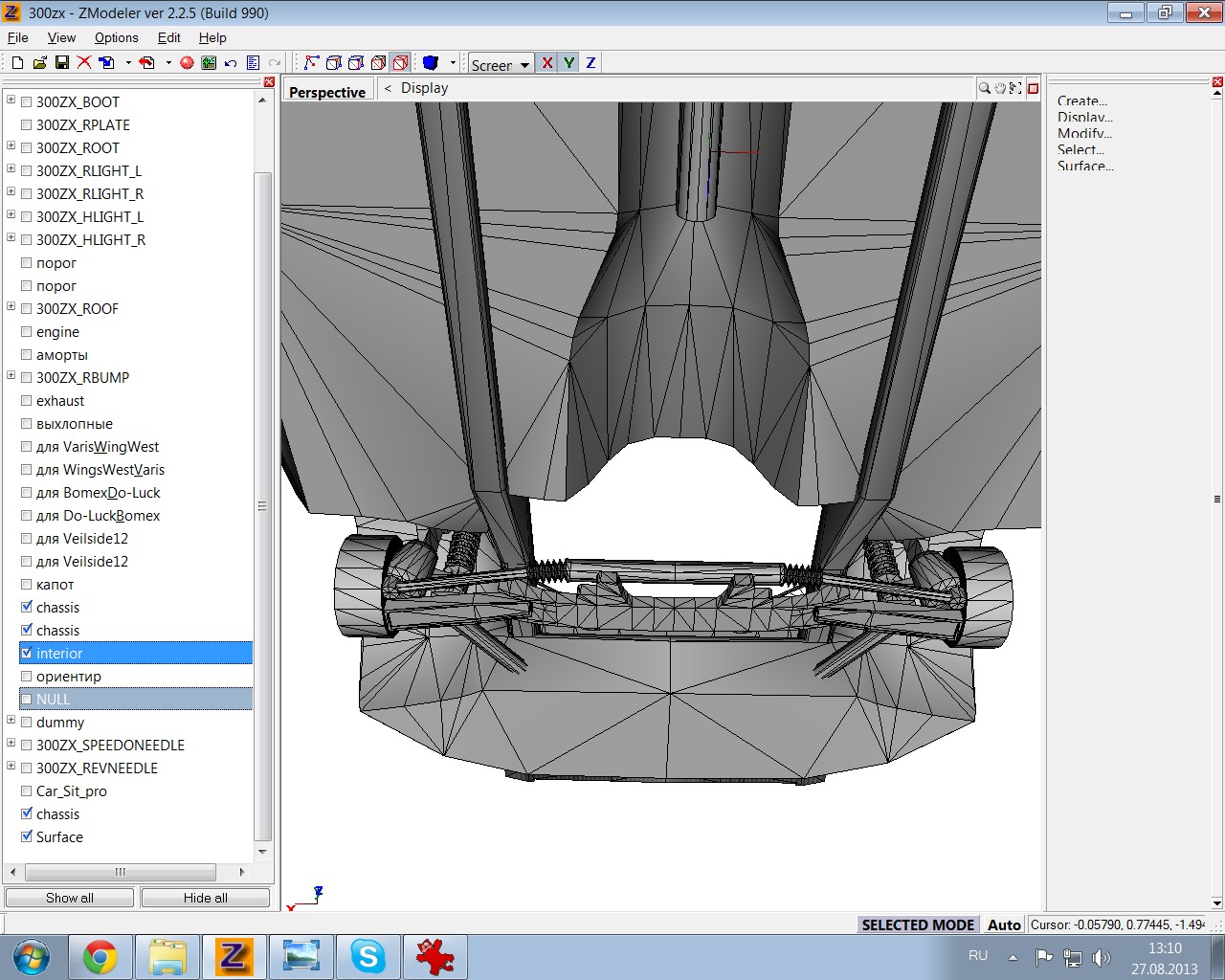Click the viewport zoom-extents icon
Screen dimensions: 1225x980
[x=1015, y=88]
